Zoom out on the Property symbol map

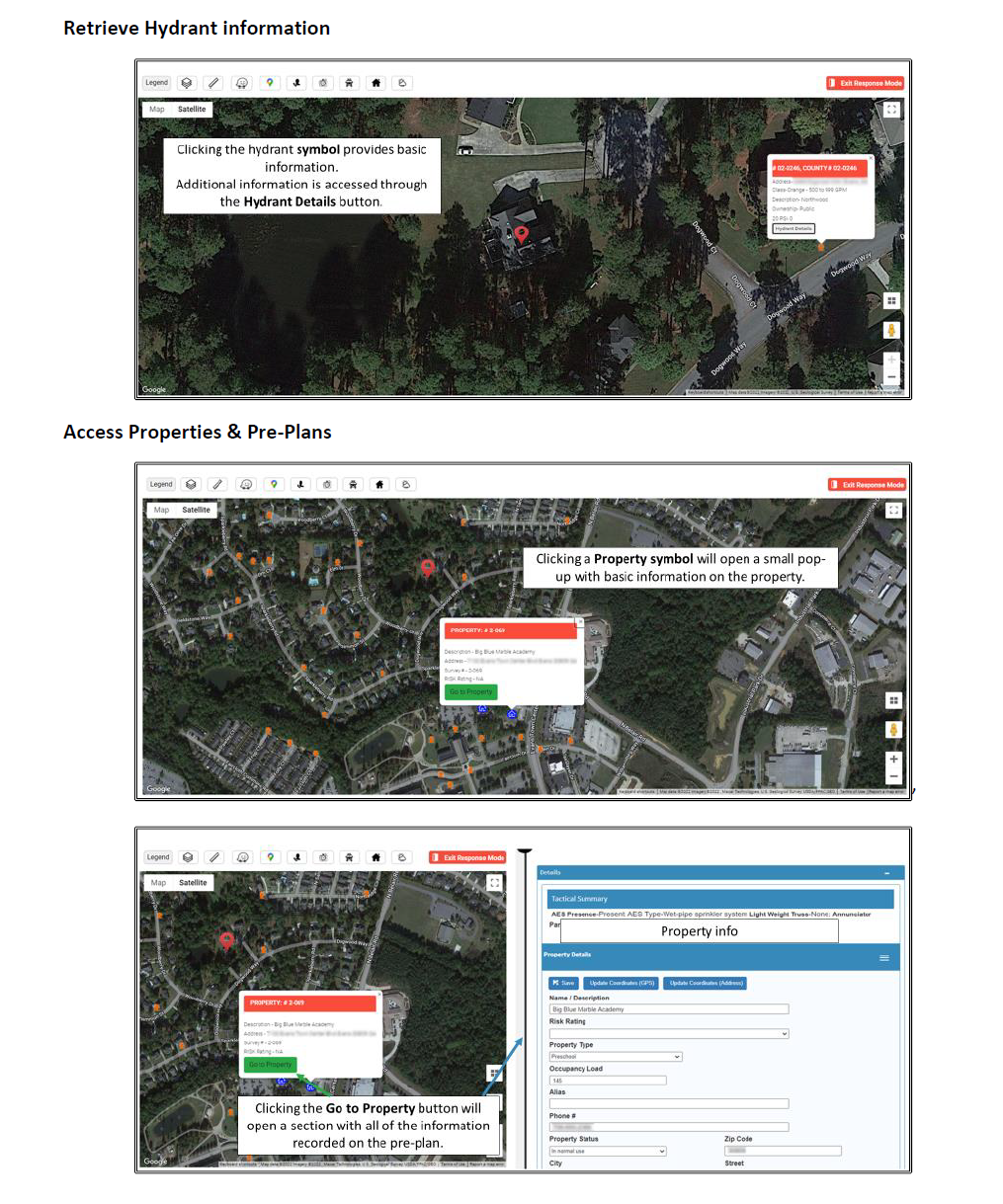click(x=893, y=776)
